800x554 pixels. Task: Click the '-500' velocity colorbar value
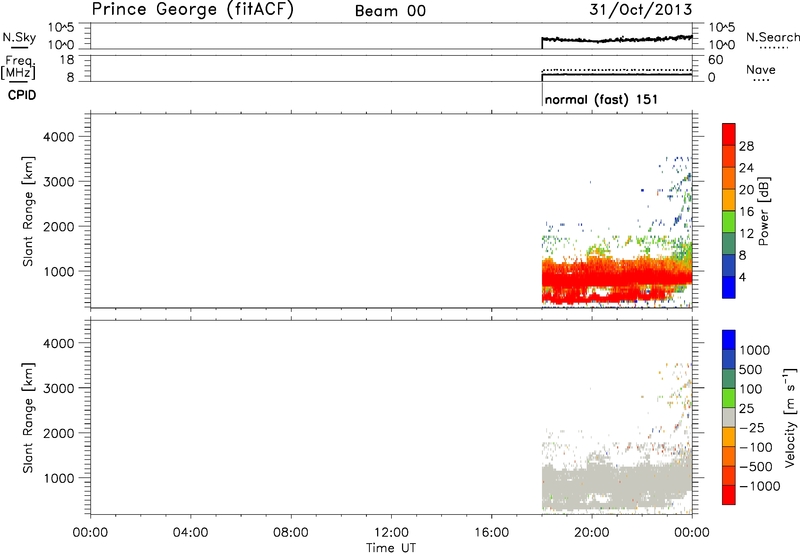tap(756, 467)
